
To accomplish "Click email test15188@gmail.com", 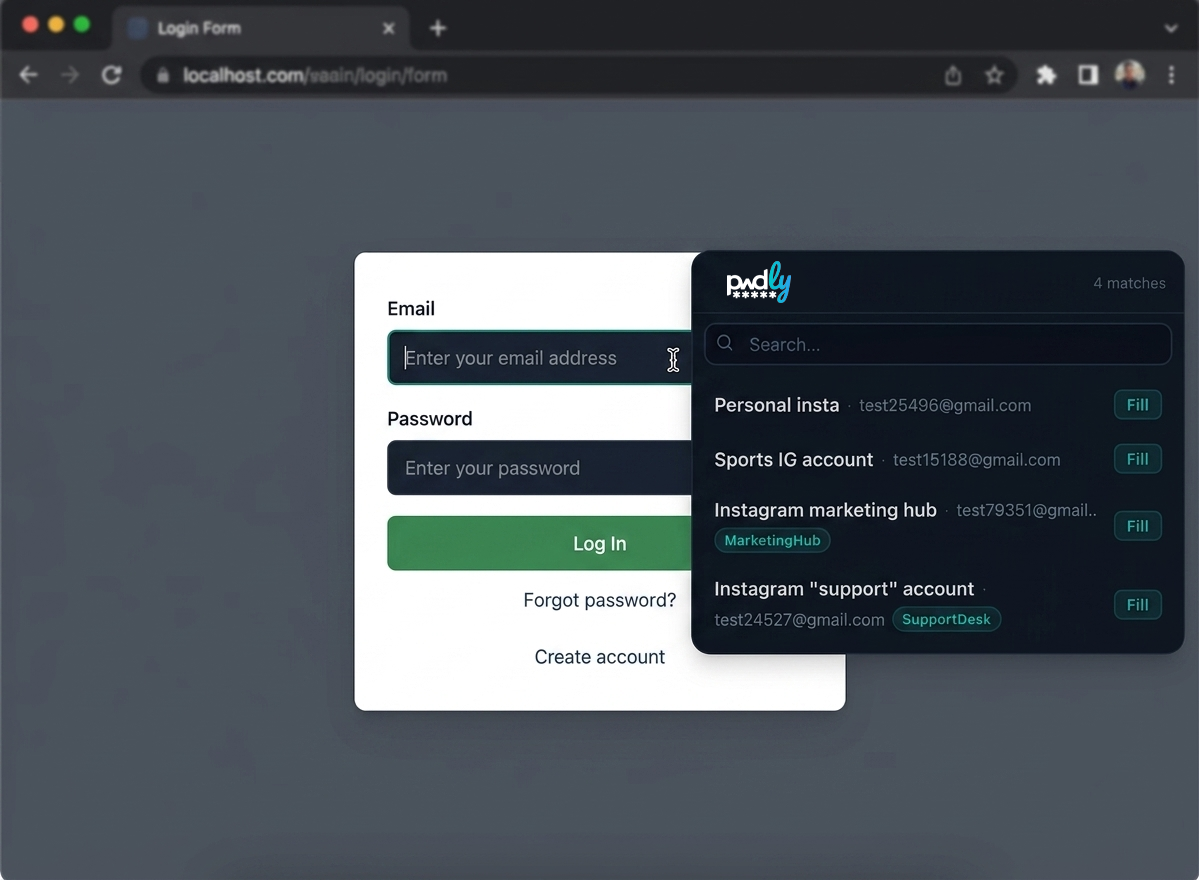I will (x=976, y=459).
